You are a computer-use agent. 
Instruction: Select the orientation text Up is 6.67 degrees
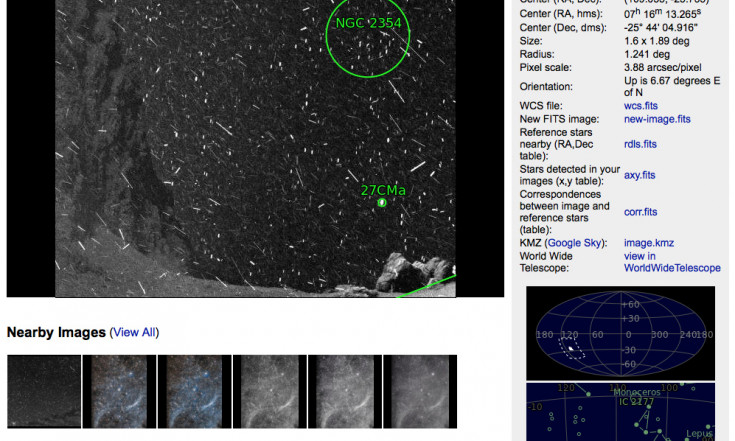(x=672, y=87)
